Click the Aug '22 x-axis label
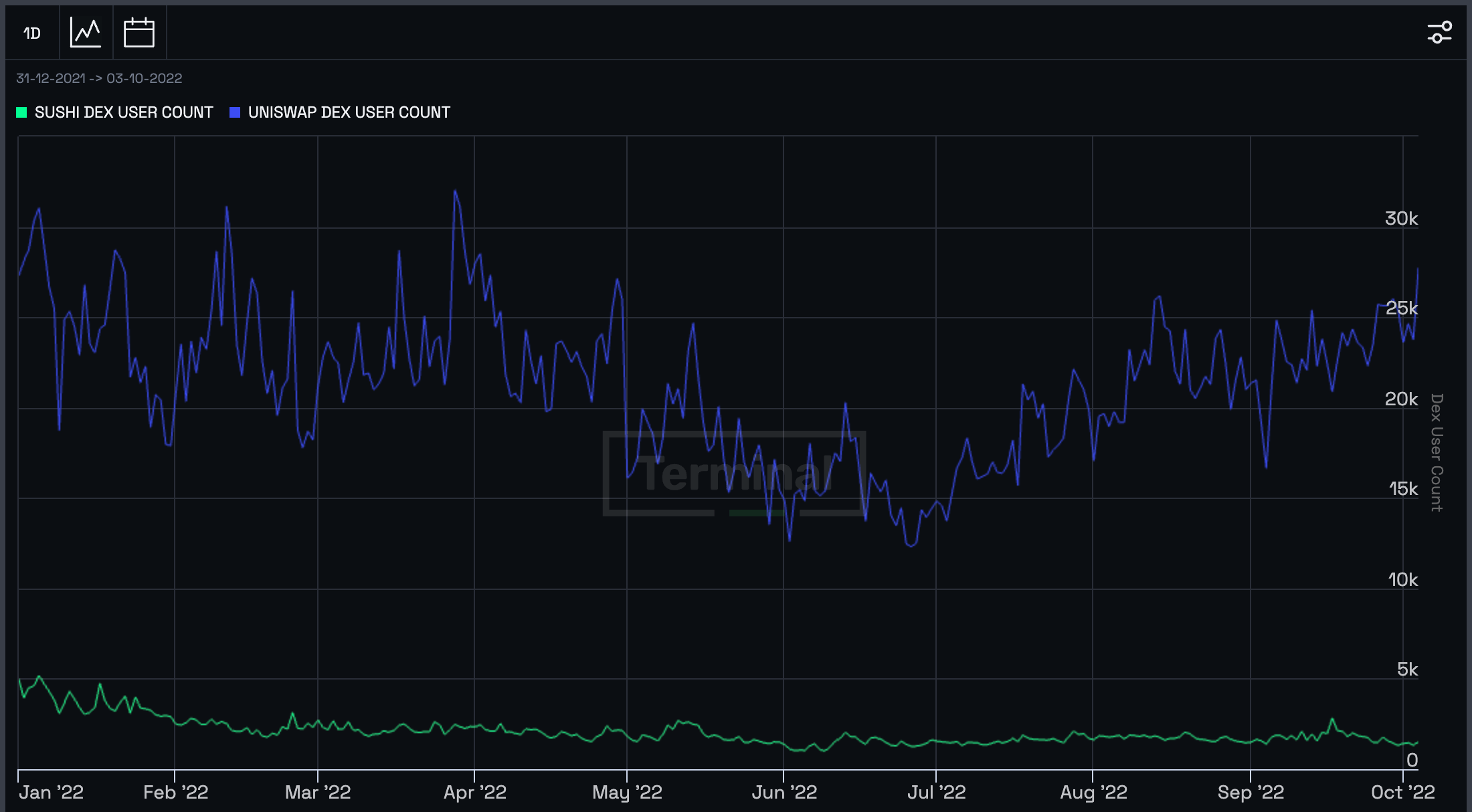 click(1093, 793)
